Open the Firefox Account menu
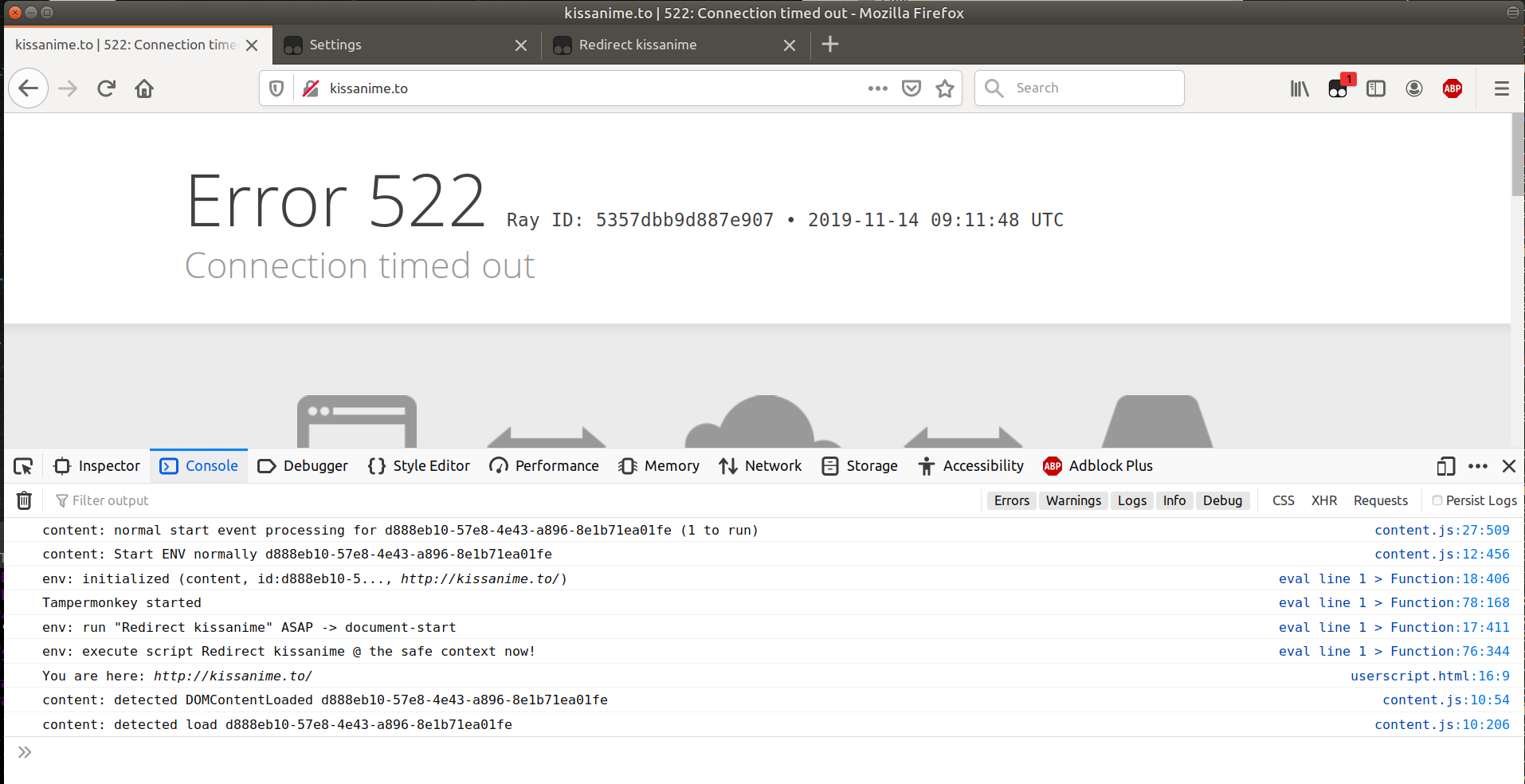This screenshot has width=1525, height=784. 1414,88
